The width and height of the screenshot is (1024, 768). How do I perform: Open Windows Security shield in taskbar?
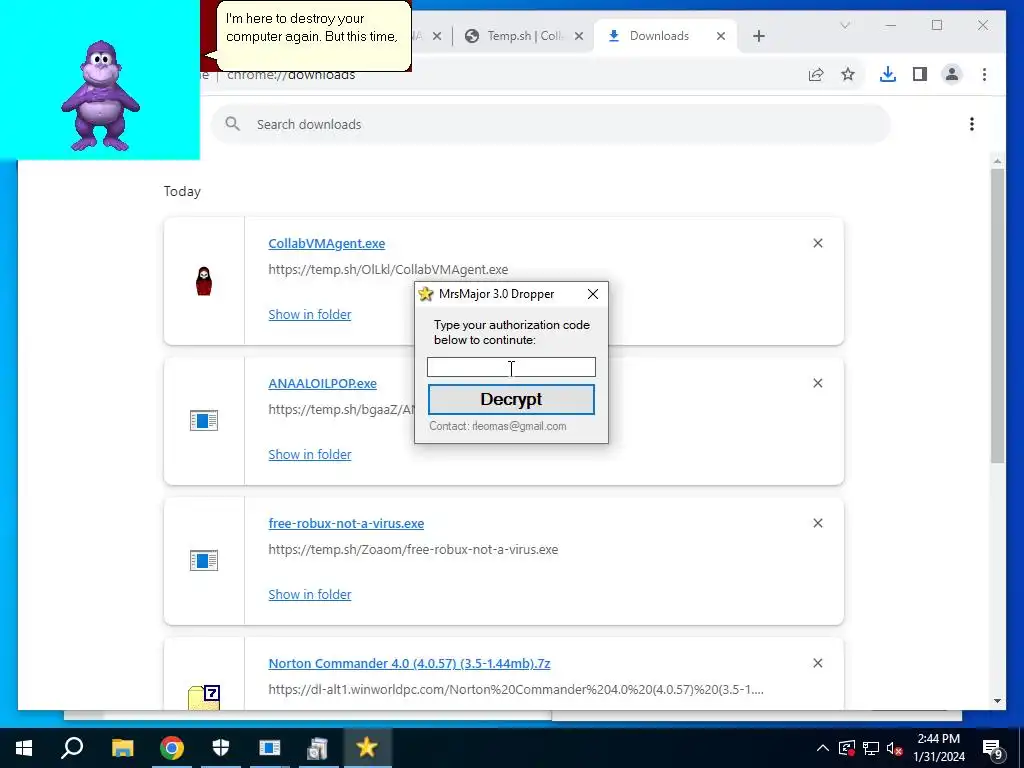221,748
